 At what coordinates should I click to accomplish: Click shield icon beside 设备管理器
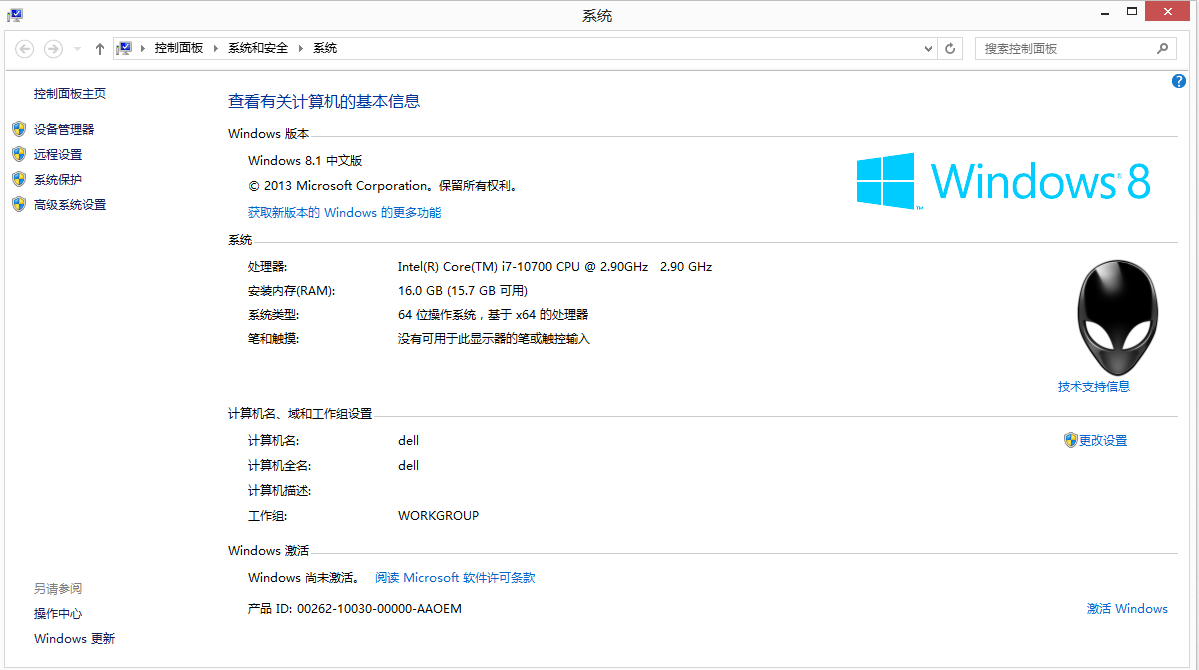point(19,129)
